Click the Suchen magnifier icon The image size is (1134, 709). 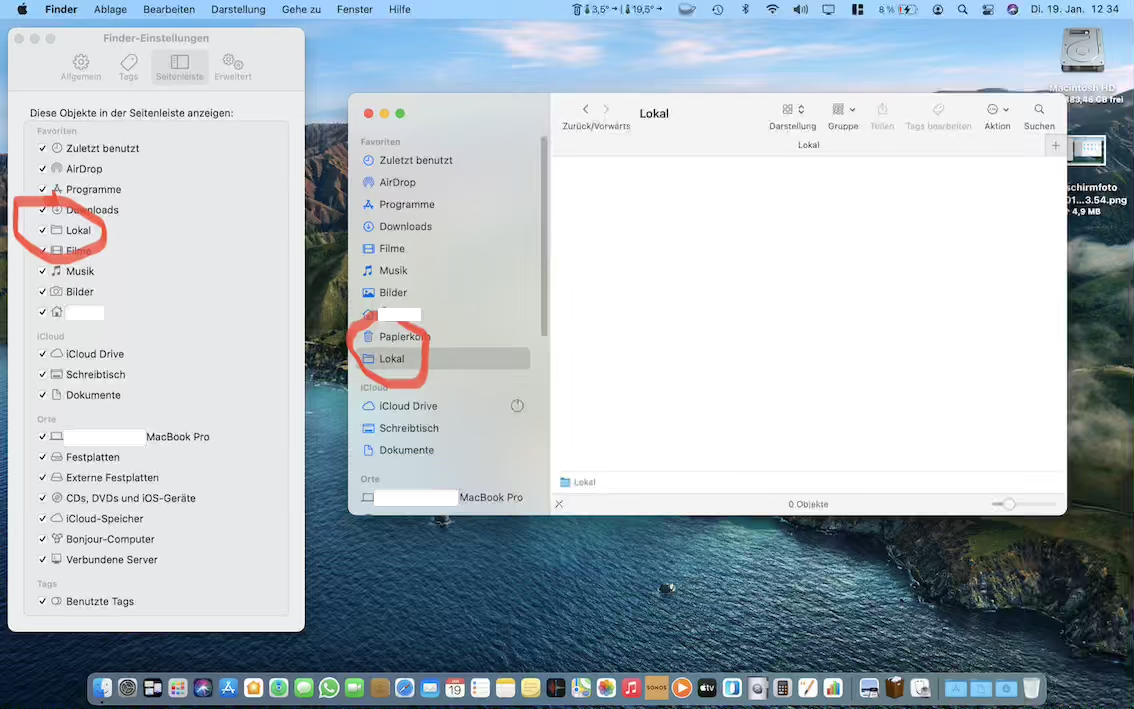(x=1039, y=110)
